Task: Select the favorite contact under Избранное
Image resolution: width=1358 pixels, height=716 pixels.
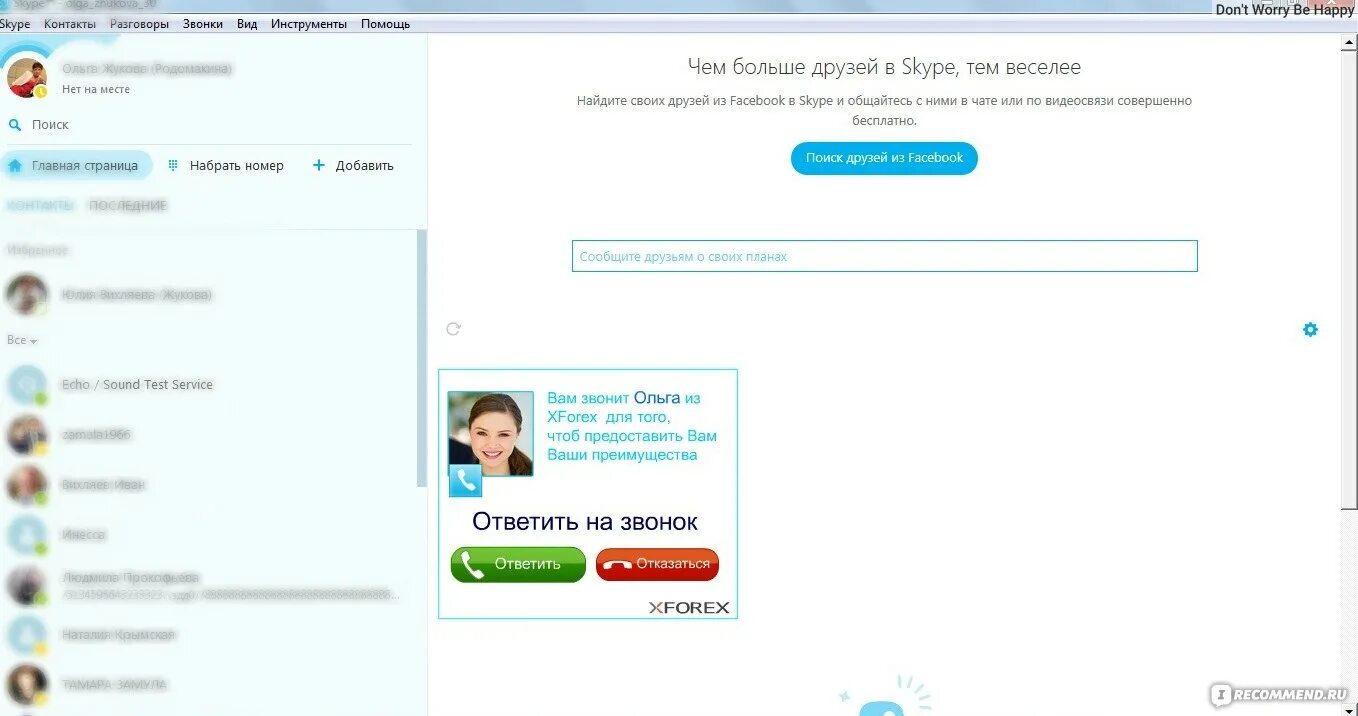Action: [x=208, y=295]
